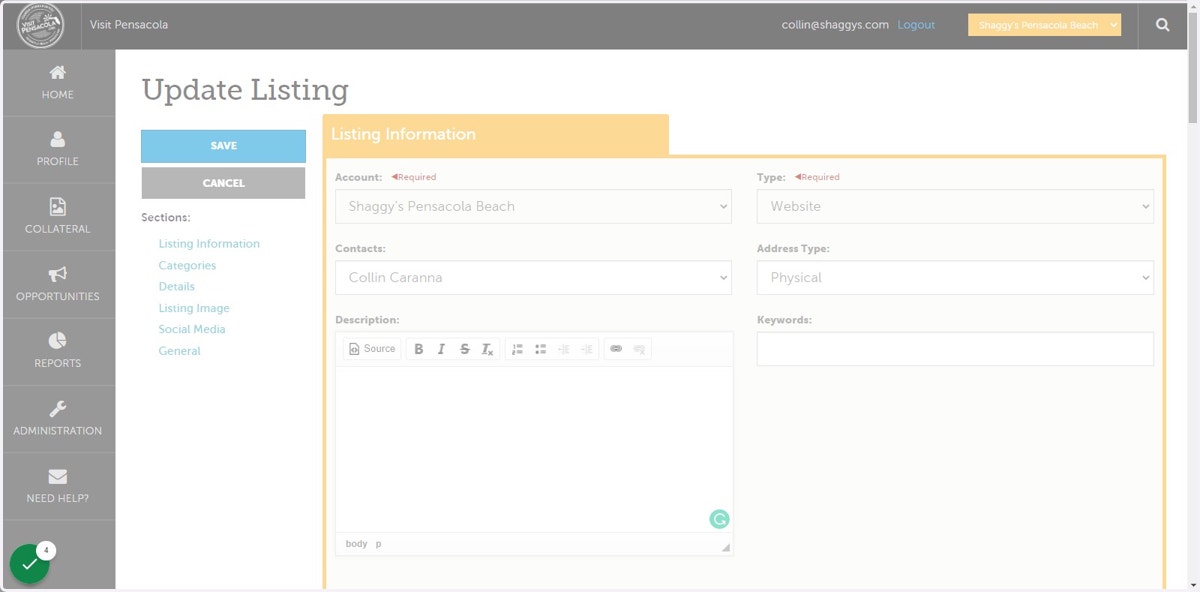The width and height of the screenshot is (1200, 592).
Task: Insert a link in description editor
Action: [616, 349]
